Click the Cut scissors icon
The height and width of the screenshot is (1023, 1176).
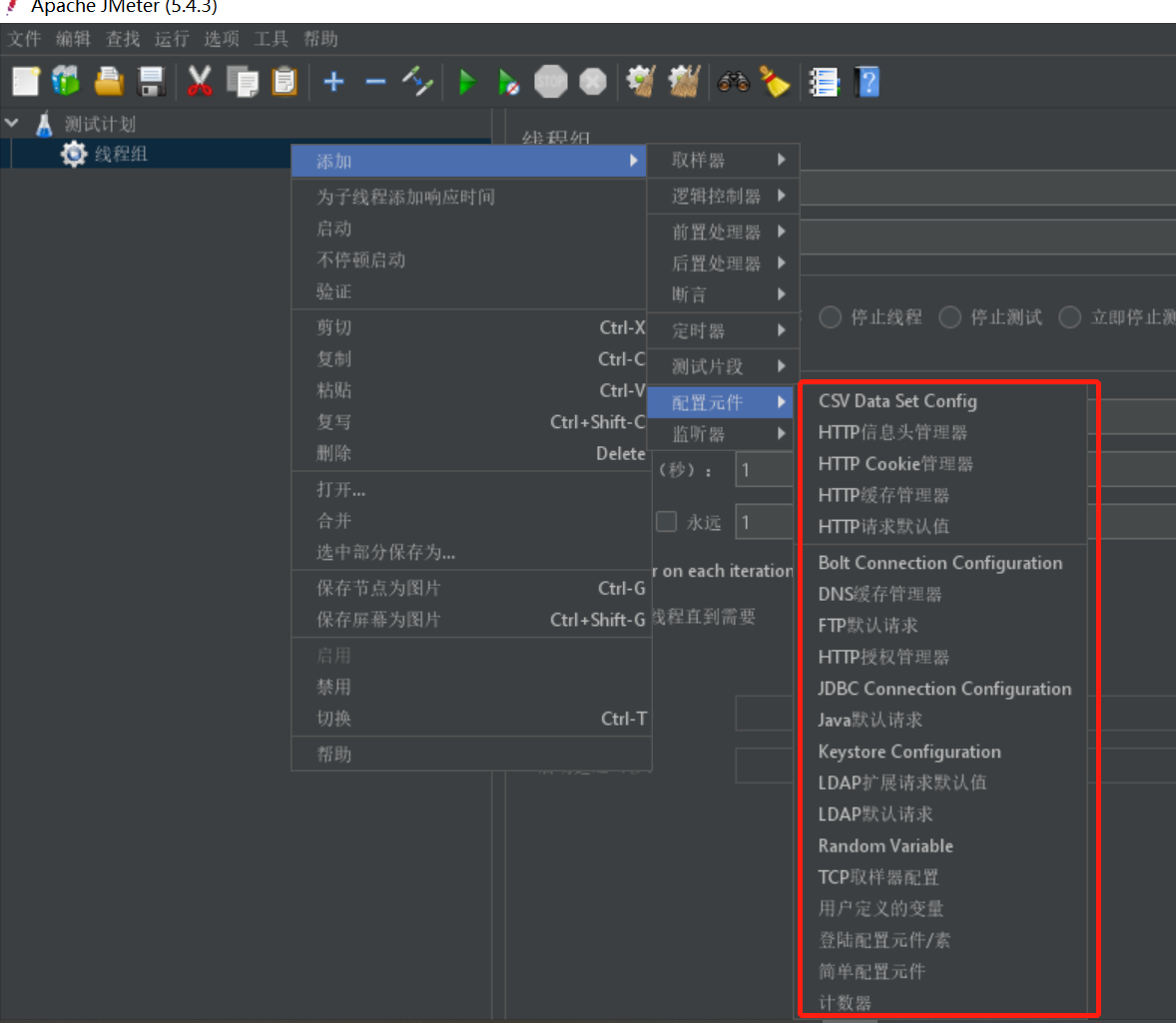pyautogui.click(x=200, y=82)
